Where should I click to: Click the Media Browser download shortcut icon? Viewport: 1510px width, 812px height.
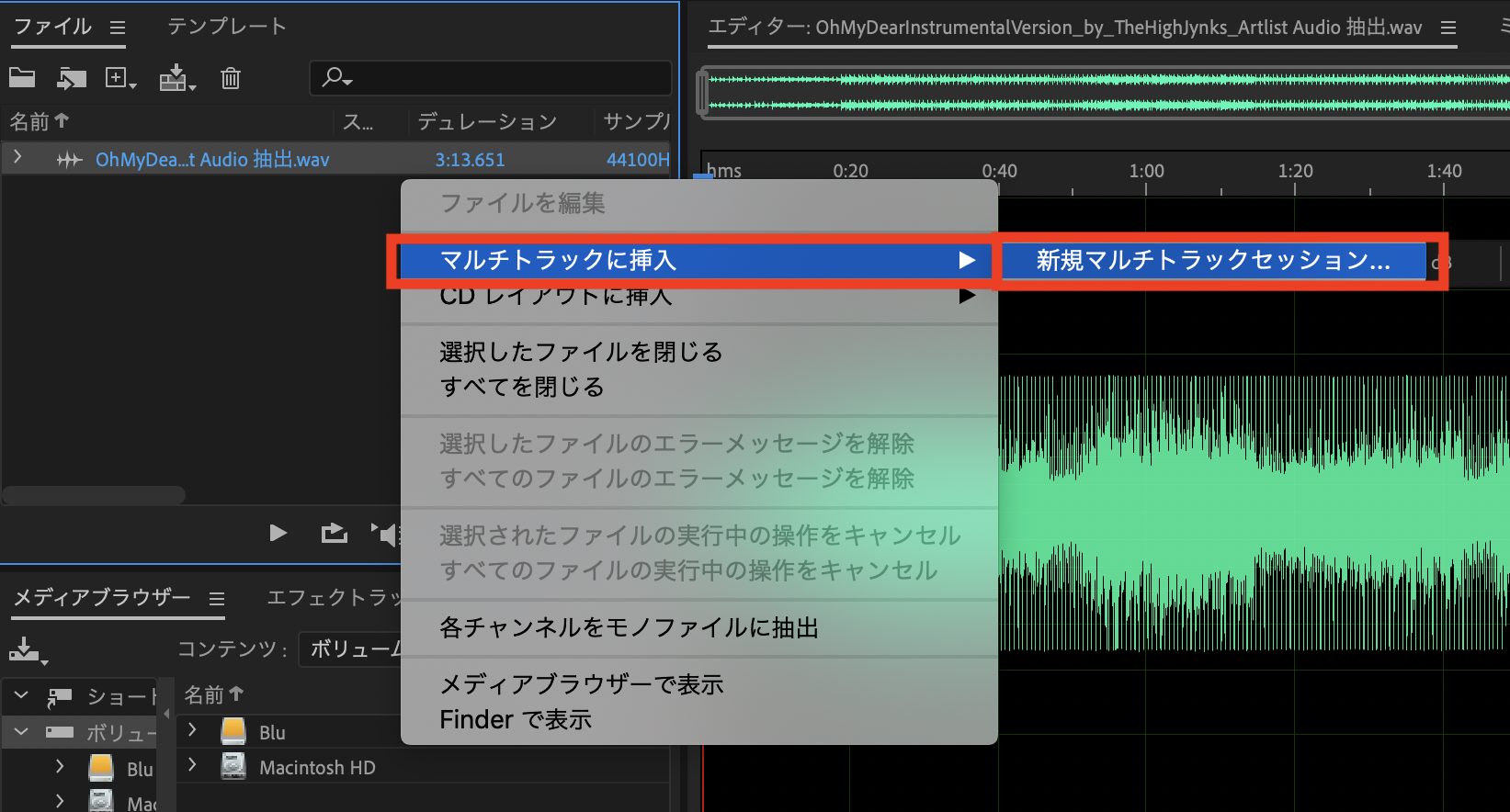point(28,650)
